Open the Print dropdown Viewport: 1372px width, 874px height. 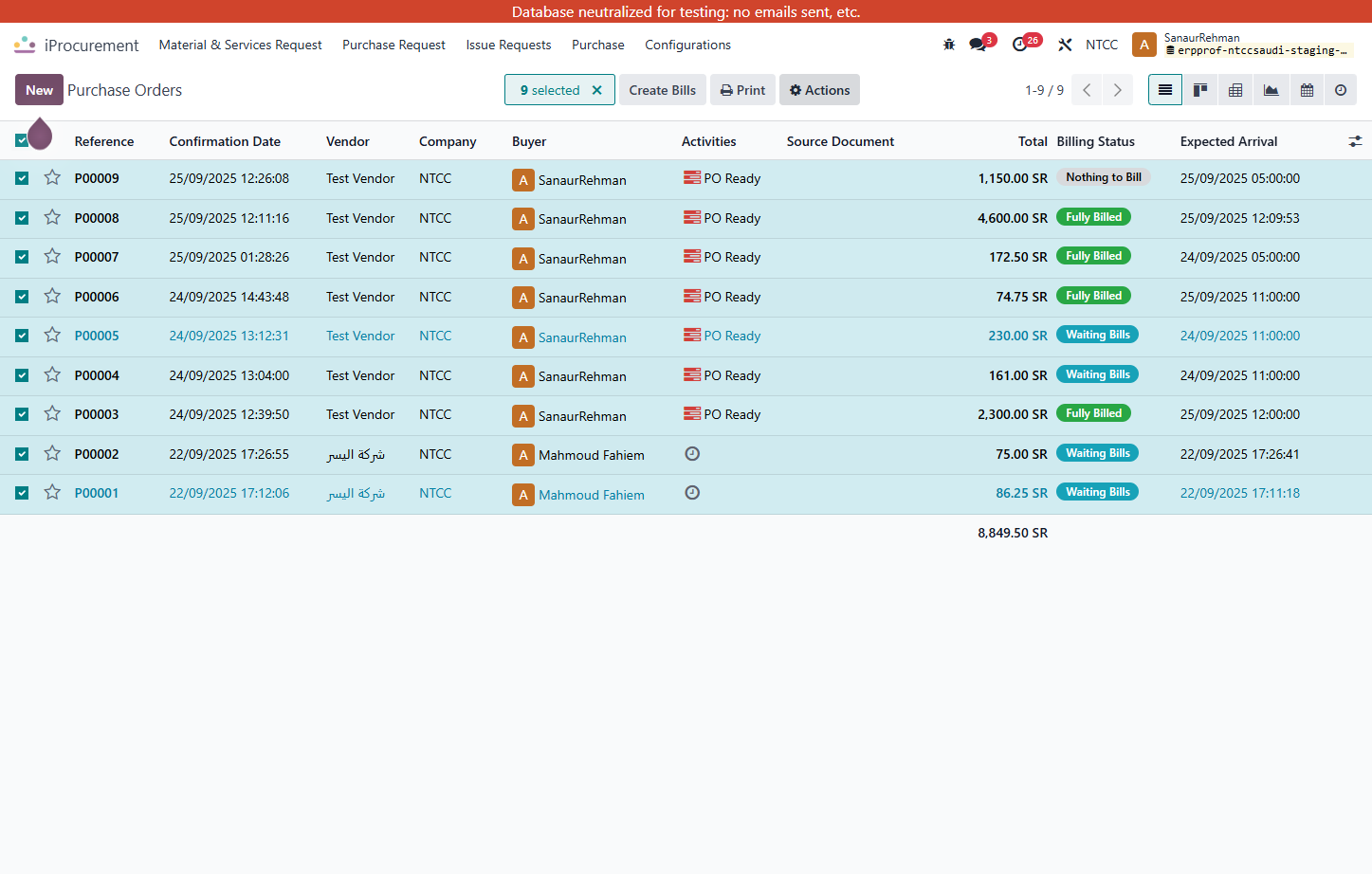coord(742,90)
